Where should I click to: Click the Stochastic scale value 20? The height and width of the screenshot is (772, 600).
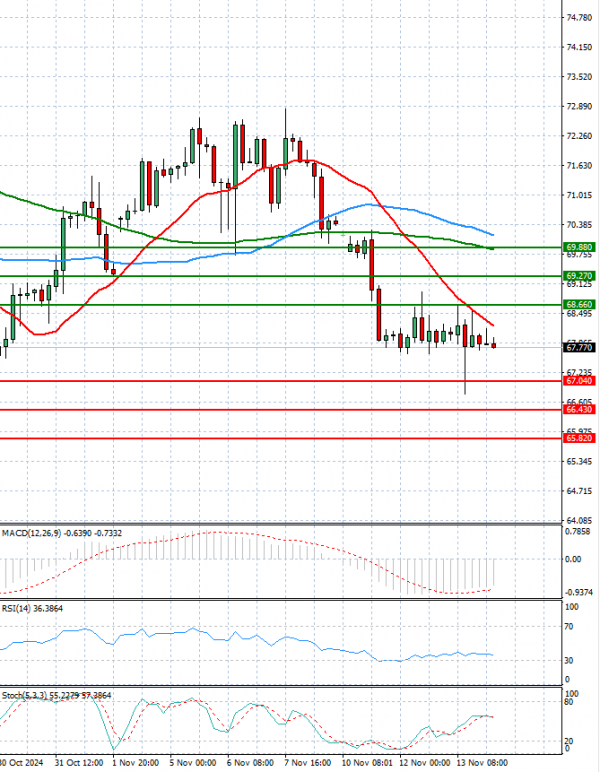point(568,741)
